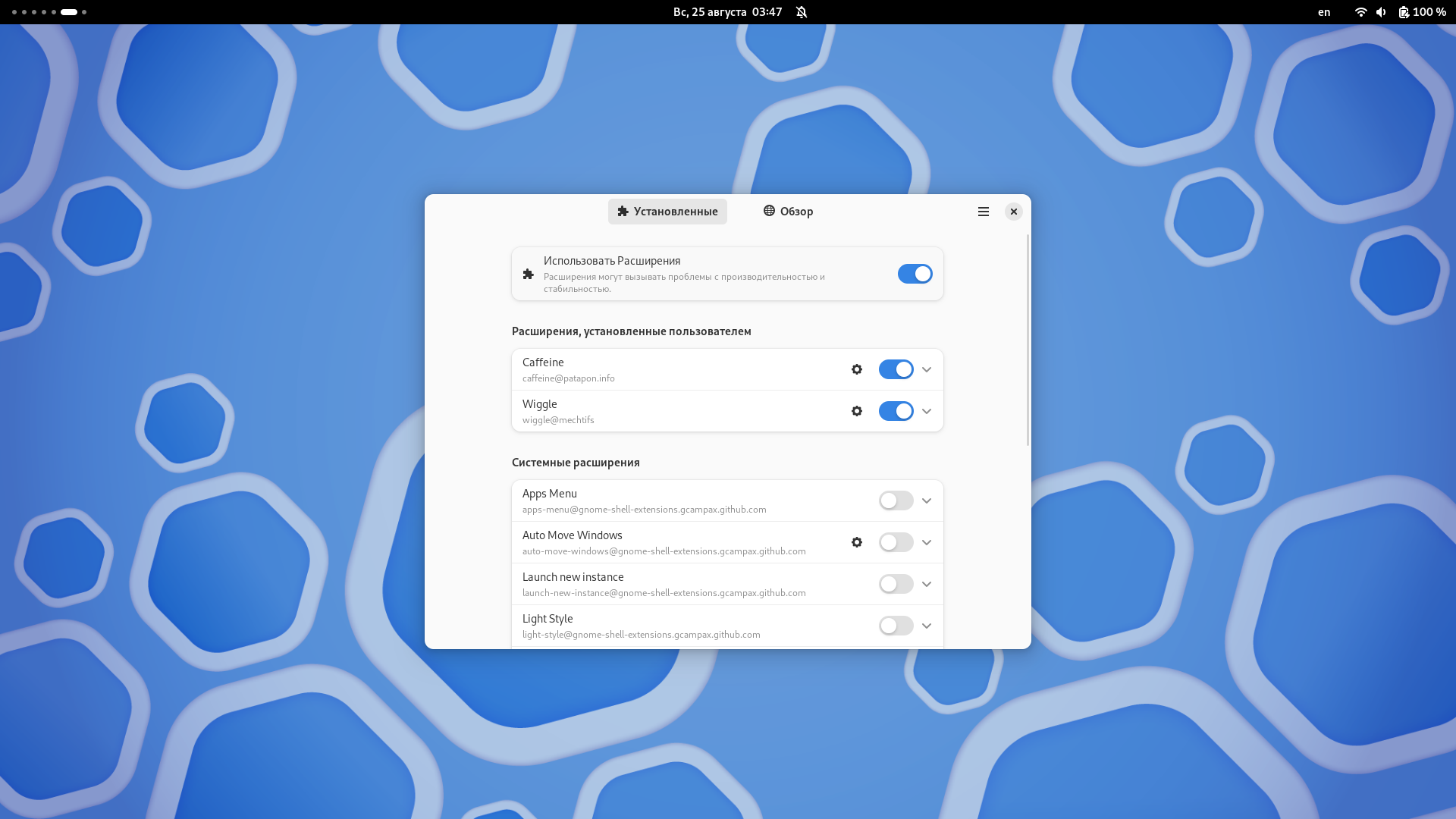Click the window's vertical scrollbar

click(1028, 340)
